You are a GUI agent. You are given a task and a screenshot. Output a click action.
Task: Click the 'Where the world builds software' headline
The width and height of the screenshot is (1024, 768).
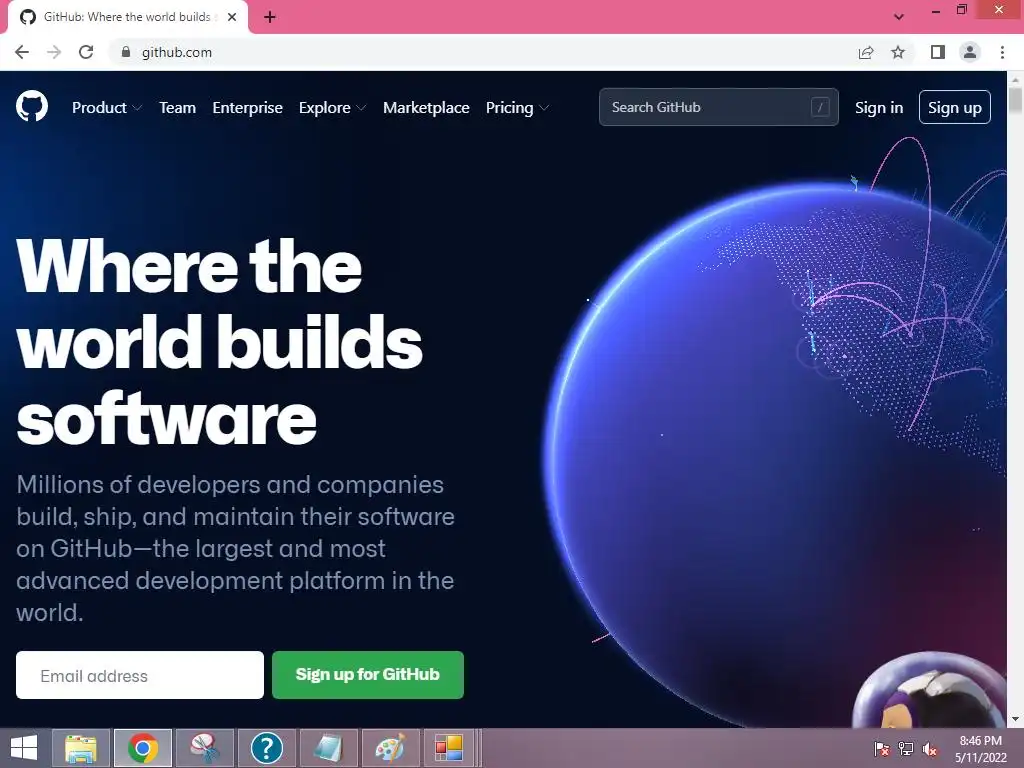point(219,342)
